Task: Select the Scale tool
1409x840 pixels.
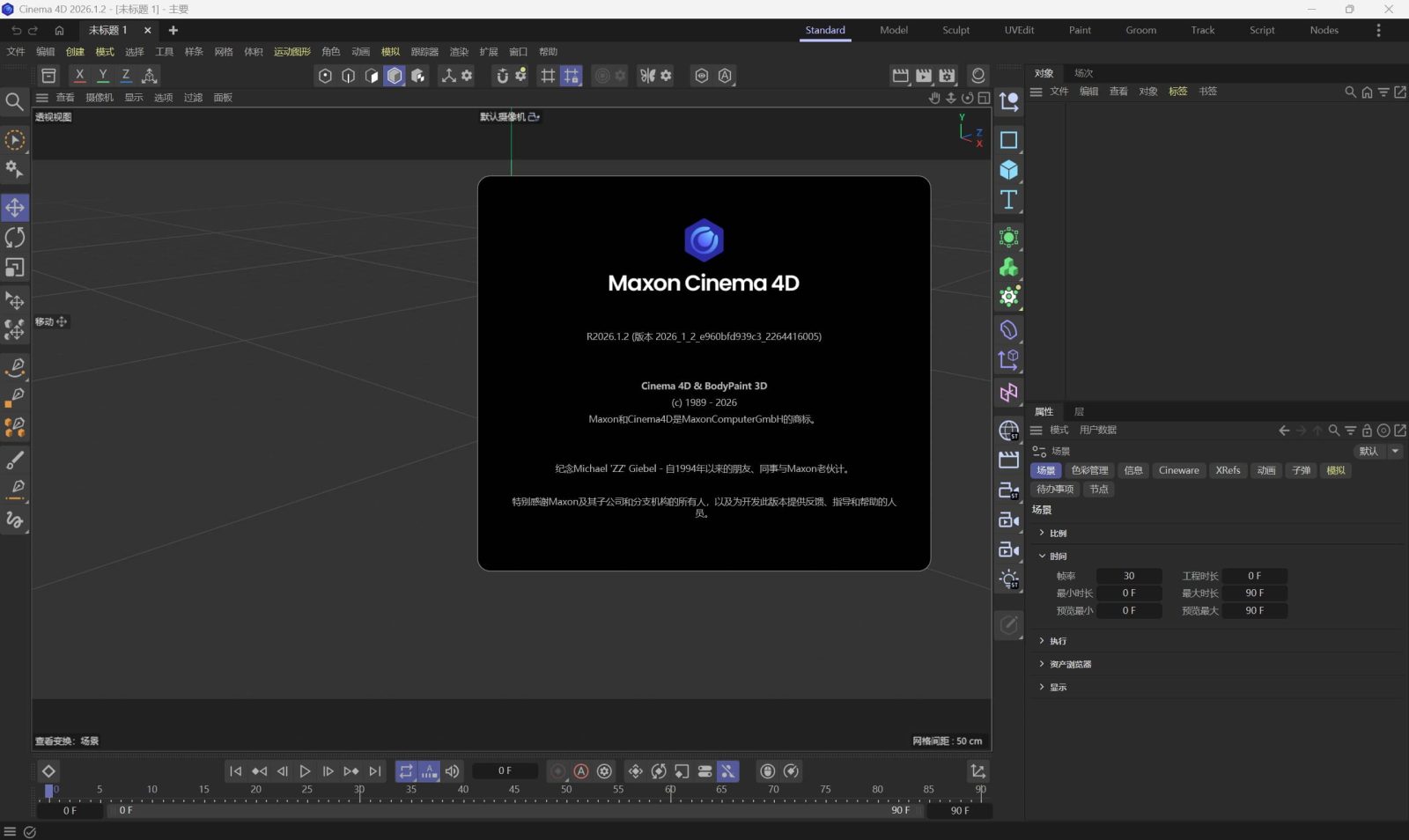Action: pyautogui.click(x=15, y=268)
